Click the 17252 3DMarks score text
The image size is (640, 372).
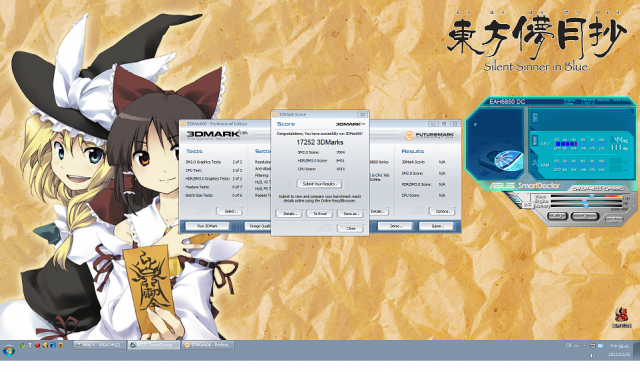click(x=320, y=142)
